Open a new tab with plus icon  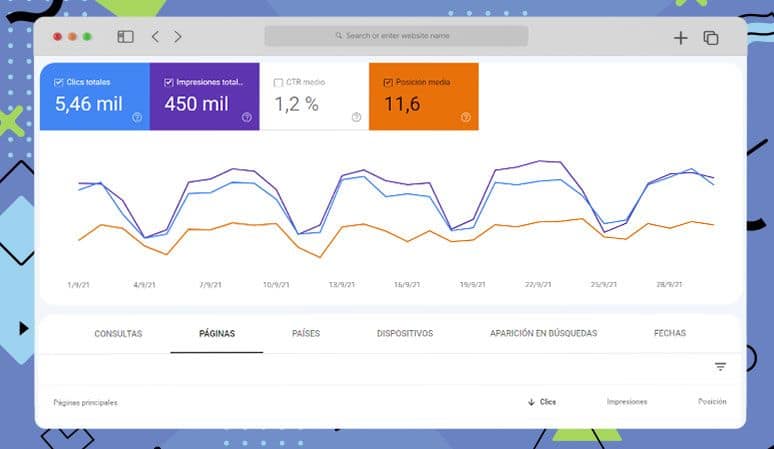pos(681,38)
